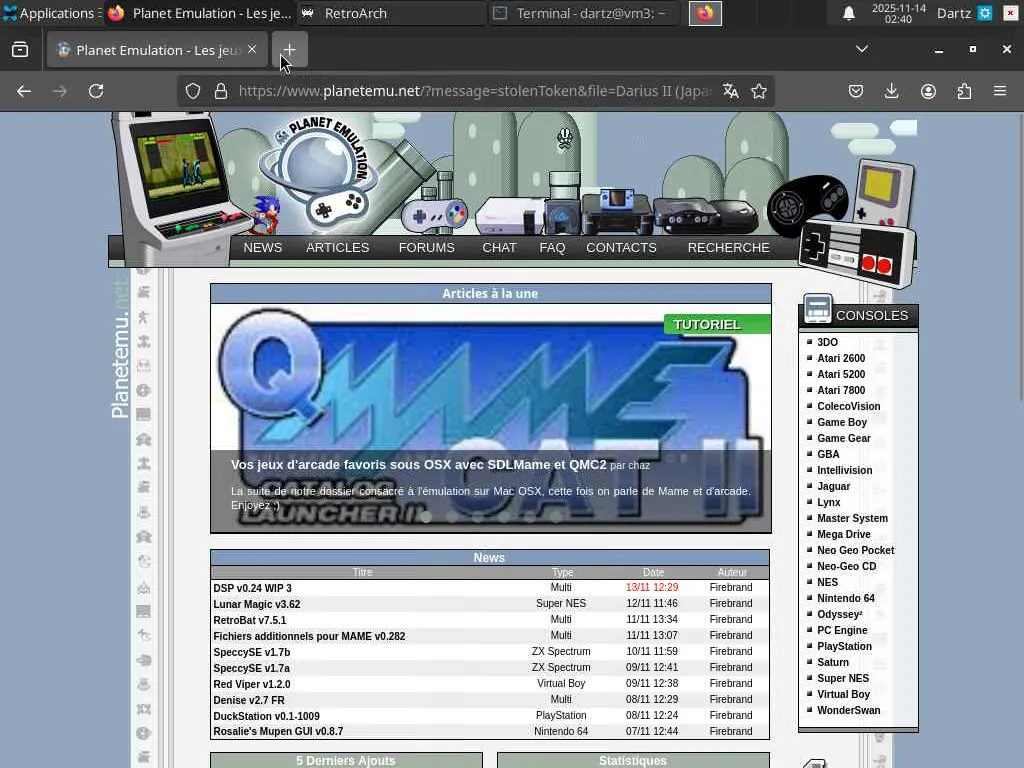Show site security info via padlock icon
This screenshot has width=1024, height=768.
click(221, 91)
